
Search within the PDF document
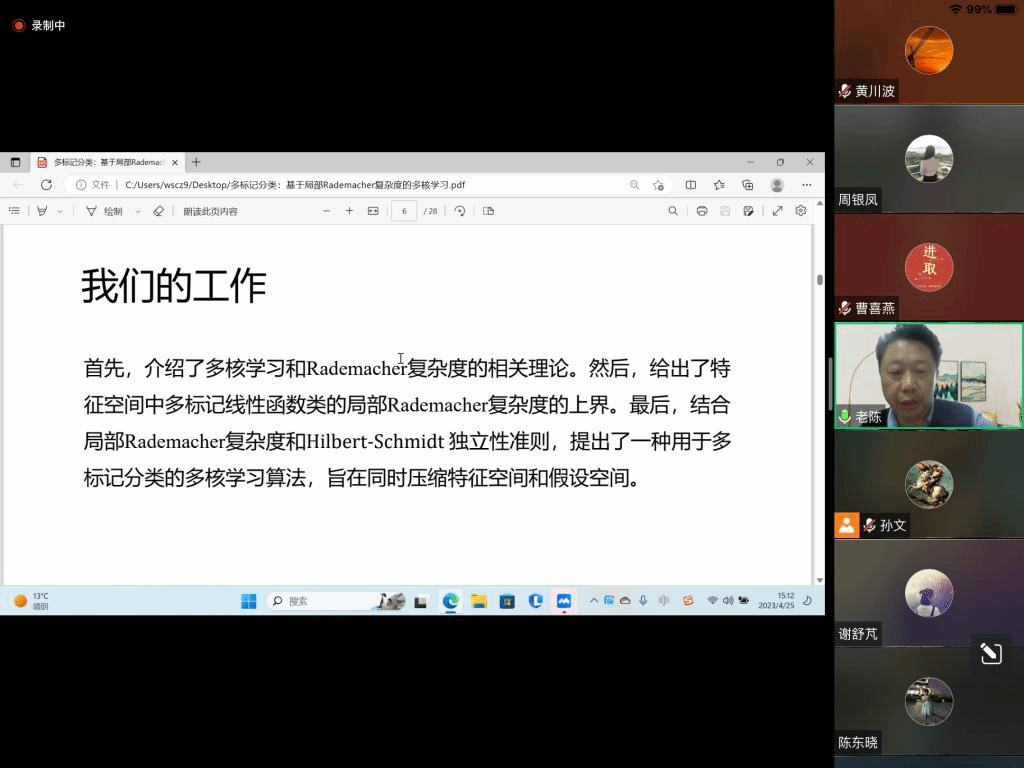pos(673,211)
